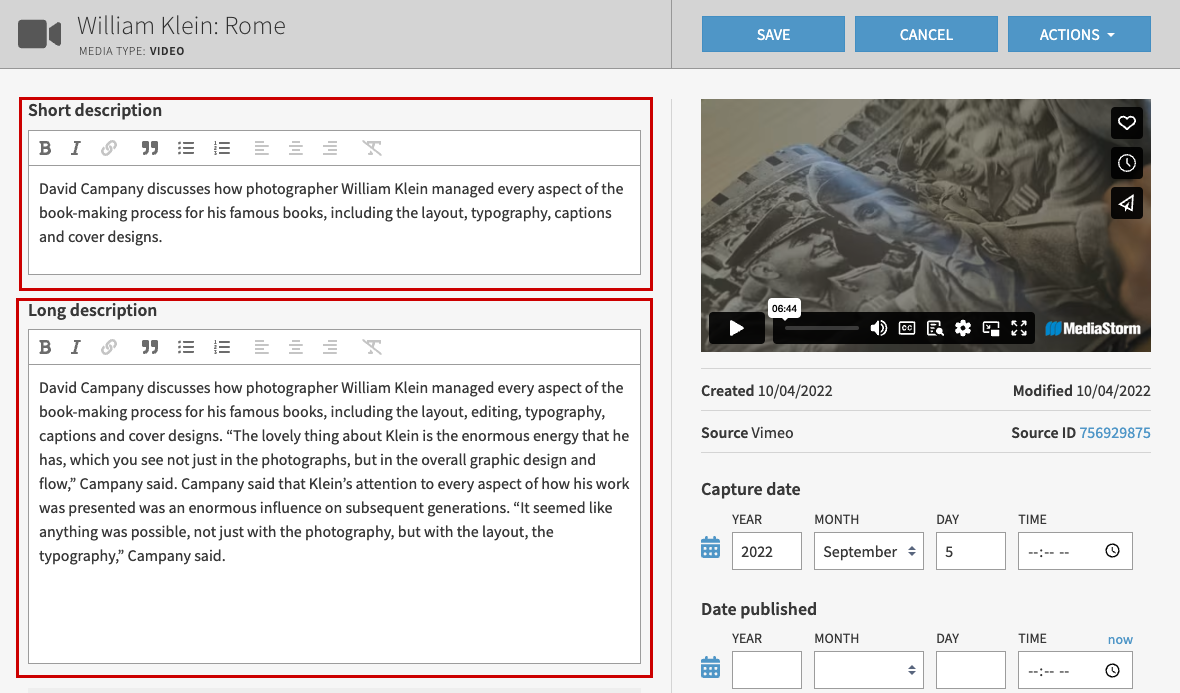Open Source ID 756929875 link
1180x693 pixels.
(1114, 433)
